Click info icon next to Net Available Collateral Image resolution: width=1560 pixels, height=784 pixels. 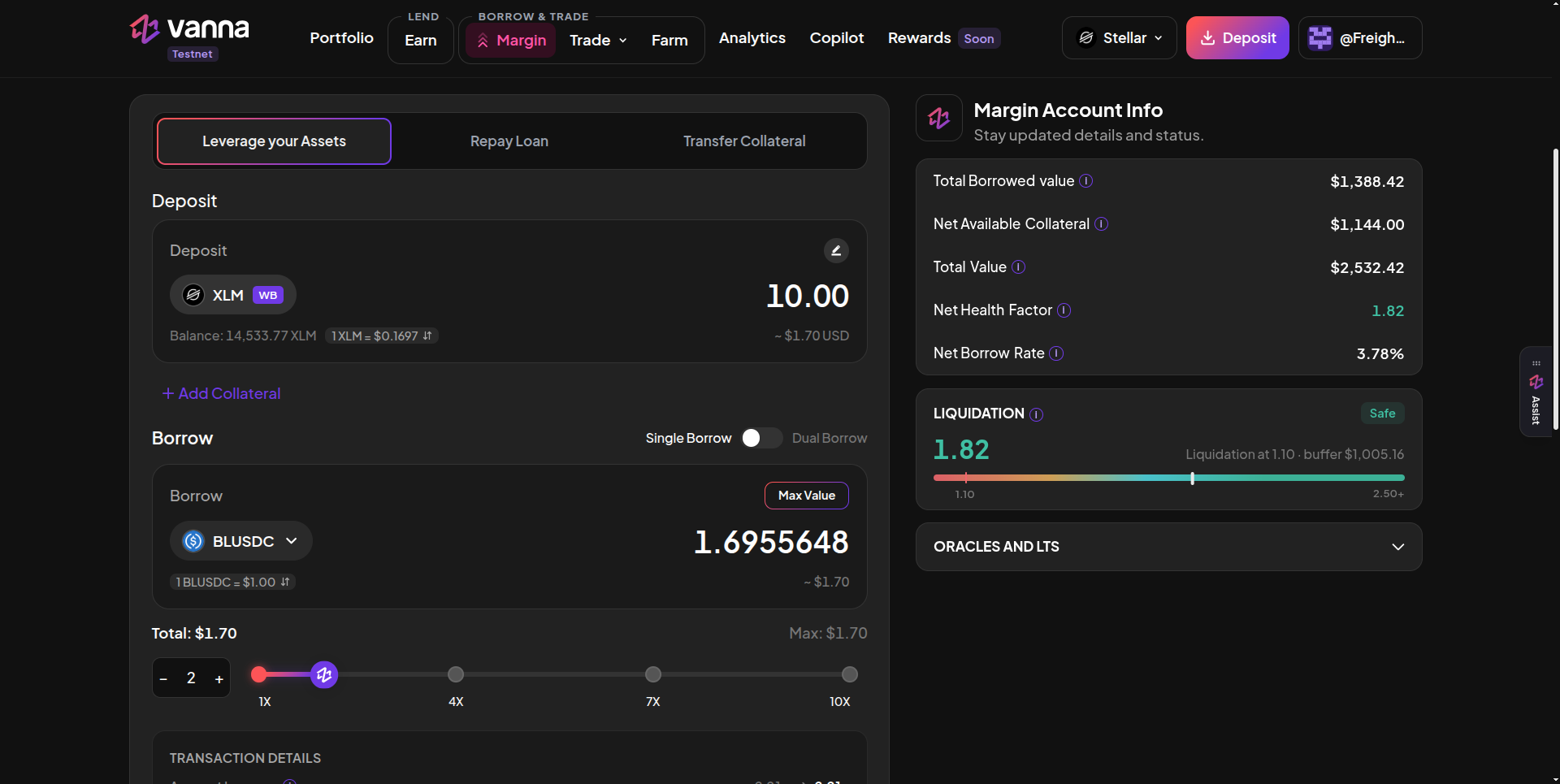click(x=1101, y=224)
